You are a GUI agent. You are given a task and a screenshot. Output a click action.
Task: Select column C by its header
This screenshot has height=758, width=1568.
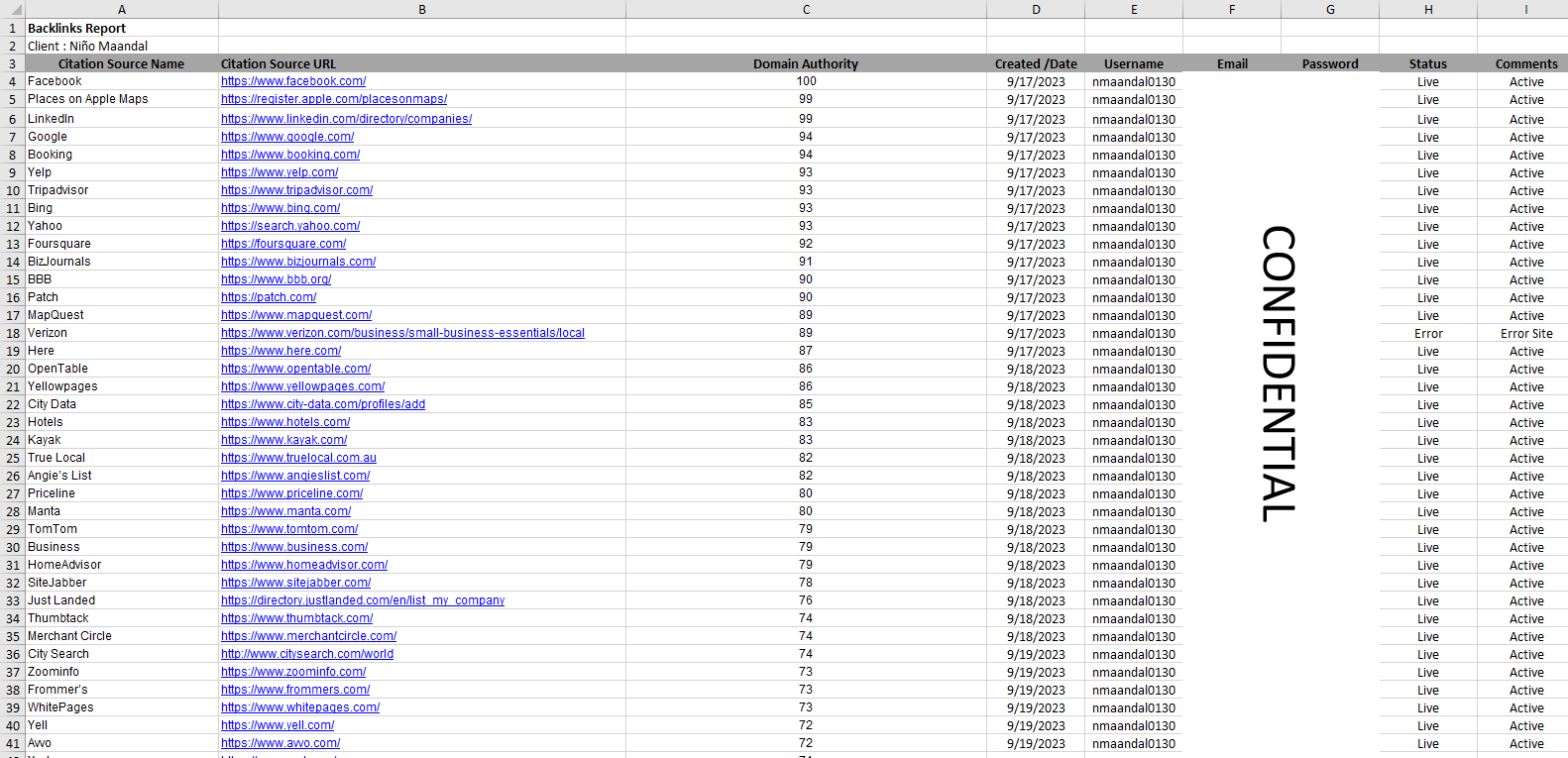(806, 9)
